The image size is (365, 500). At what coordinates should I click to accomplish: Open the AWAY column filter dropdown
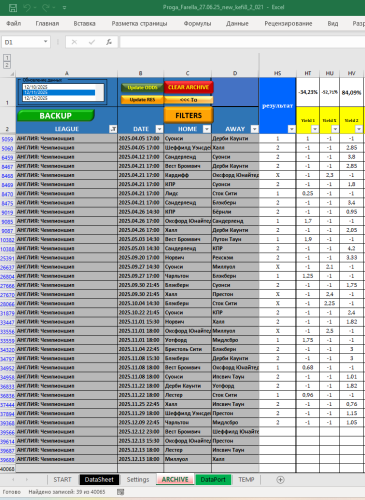(x=255, y=129)
